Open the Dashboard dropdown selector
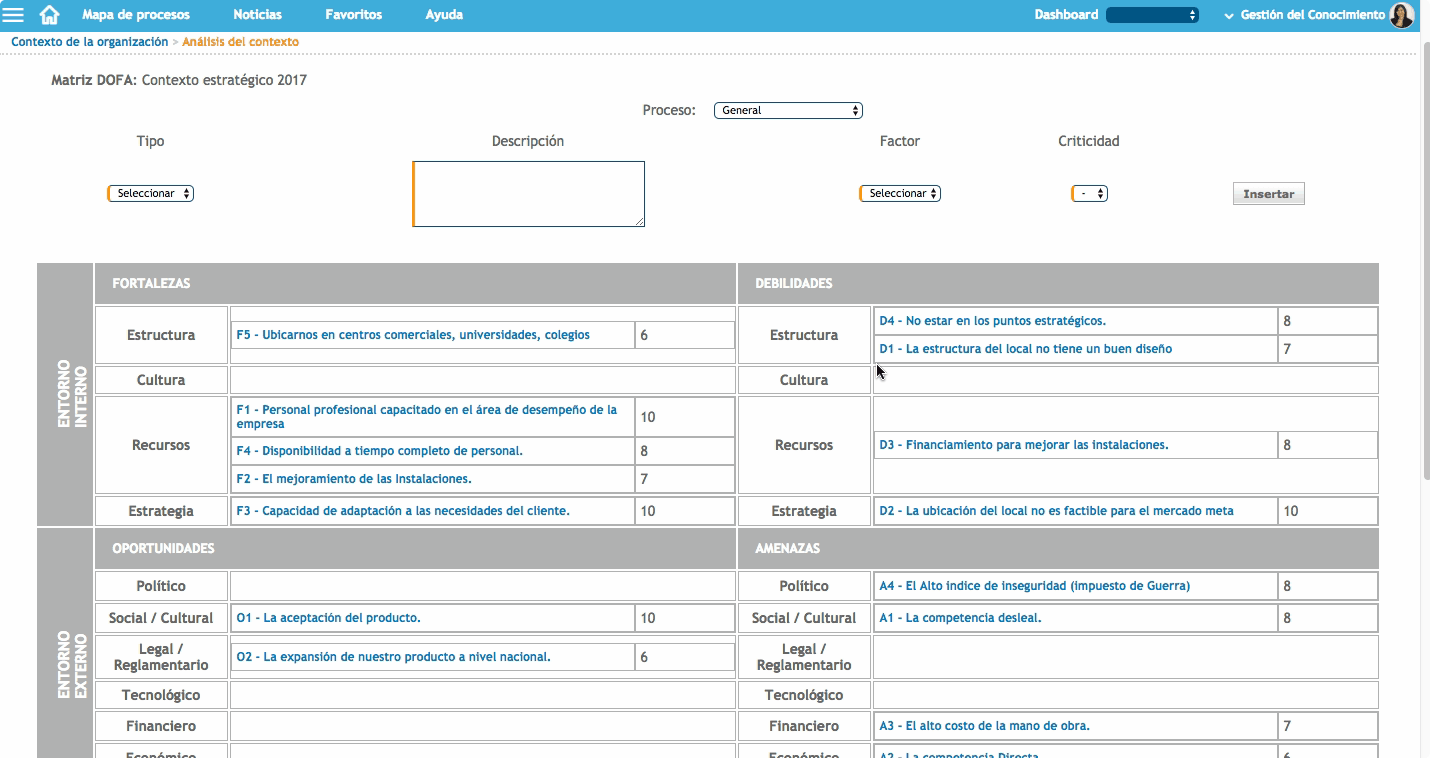The image size is (1430, 758). pyautogui.click(x=1152, y=15)
